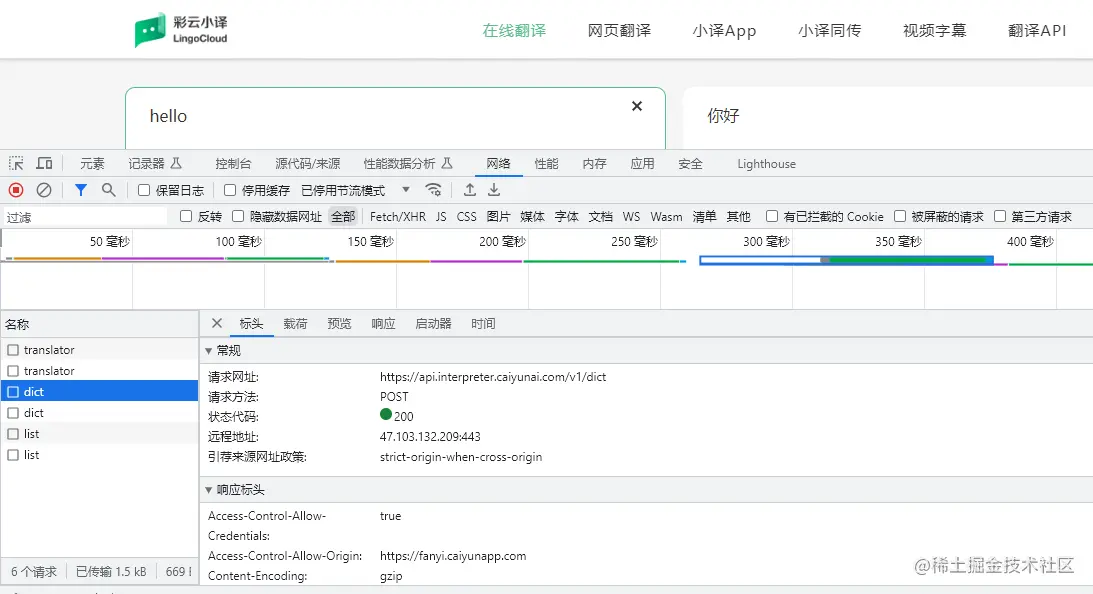
Task: Click the 名称 column header
Action: [x=100, y=324]
